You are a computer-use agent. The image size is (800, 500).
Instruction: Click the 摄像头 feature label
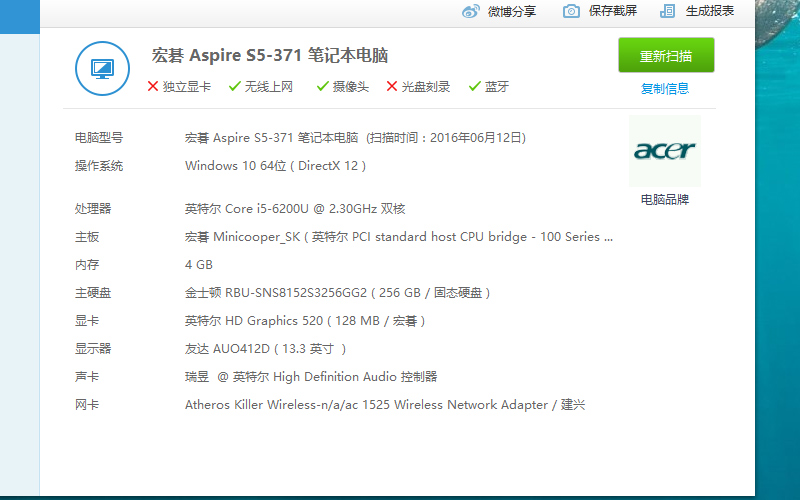(x=351, y=87)
